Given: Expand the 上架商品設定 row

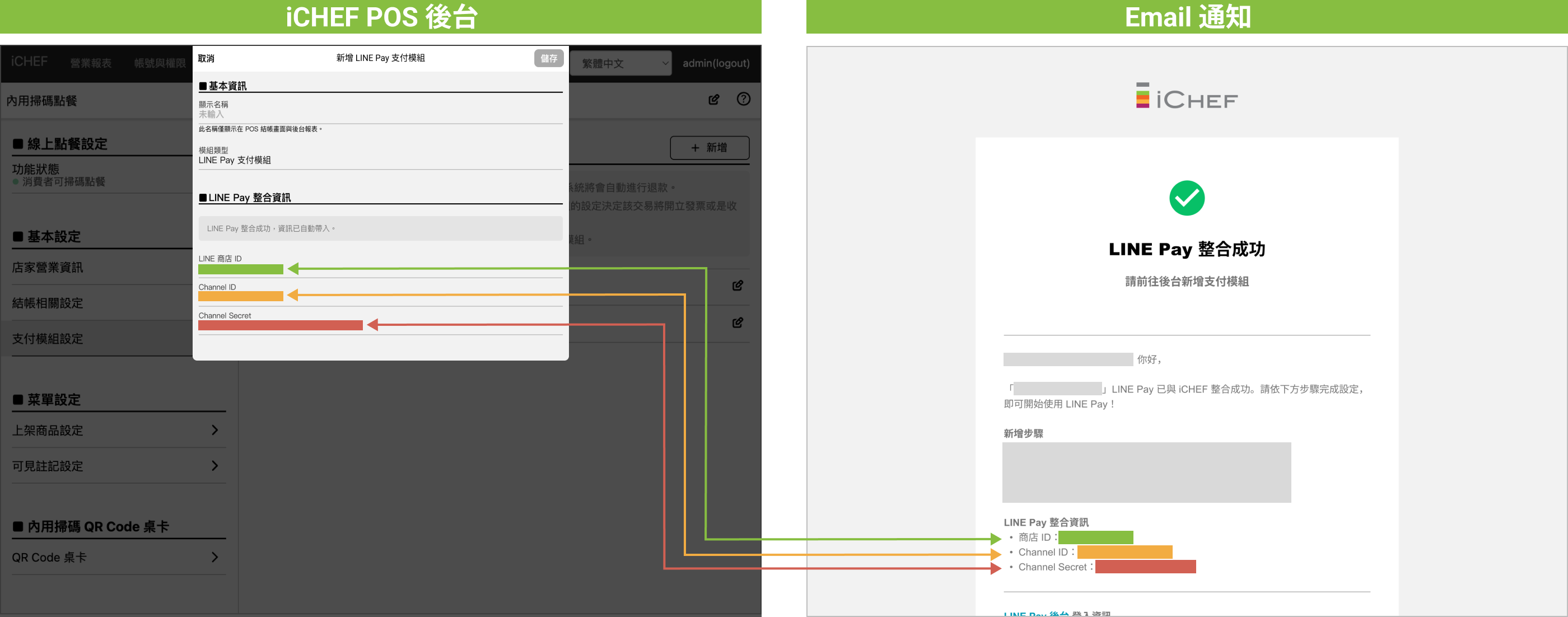Looking at the screenshot, I should point(116,430).
